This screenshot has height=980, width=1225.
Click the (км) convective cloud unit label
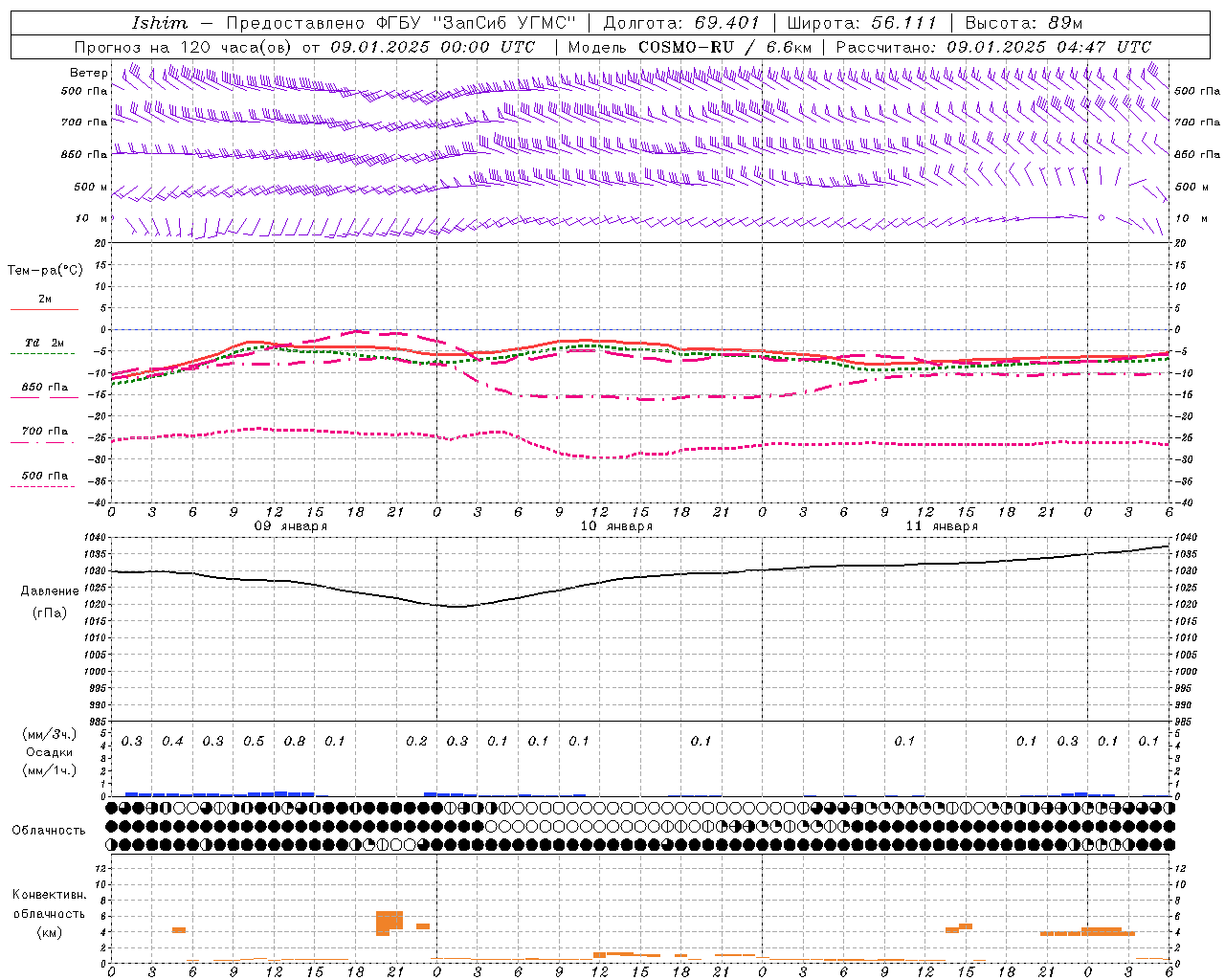pos(49,932)
